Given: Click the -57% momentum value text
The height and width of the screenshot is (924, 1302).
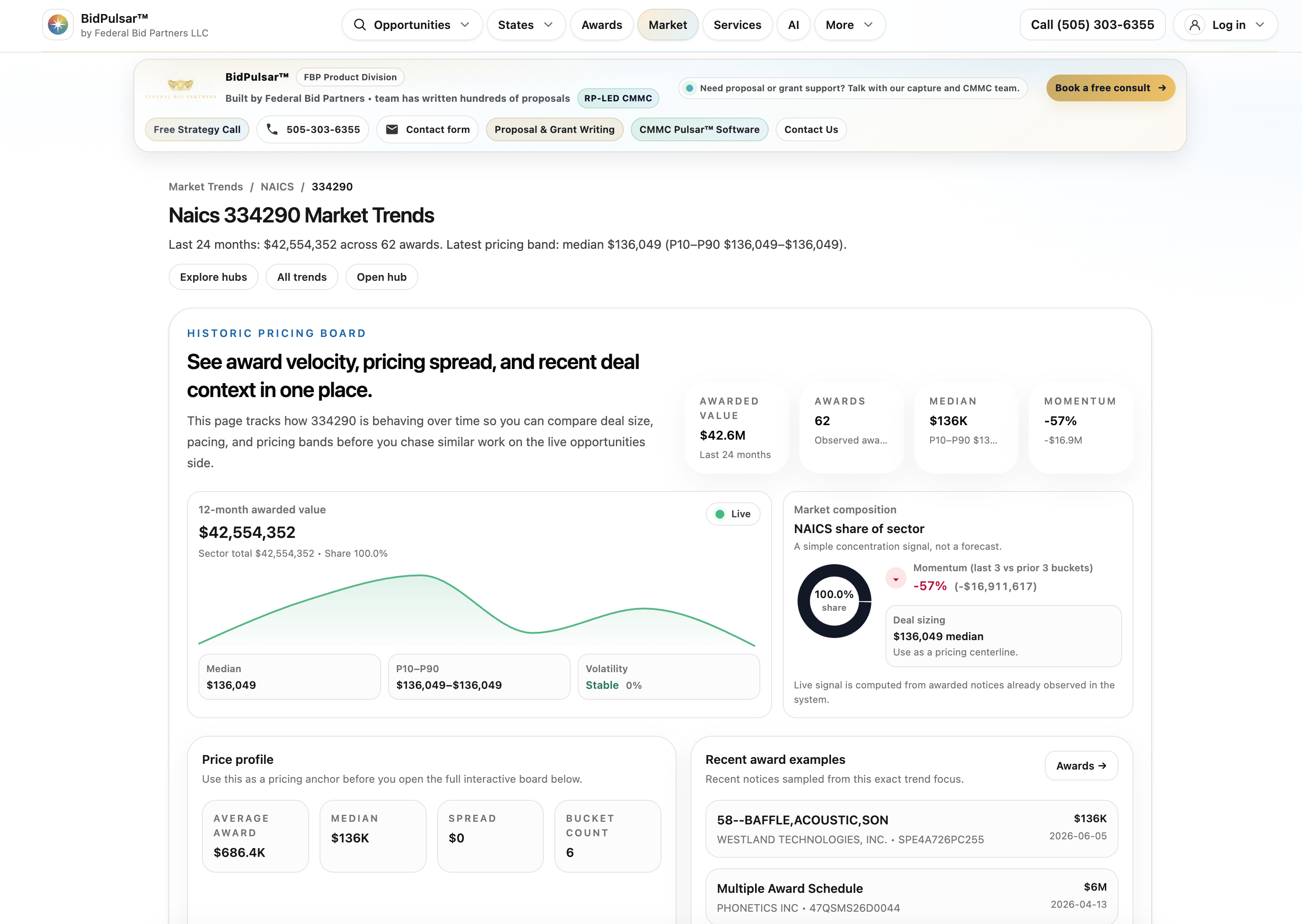Looking at the screenshot, I should click(x=930, y=586).
